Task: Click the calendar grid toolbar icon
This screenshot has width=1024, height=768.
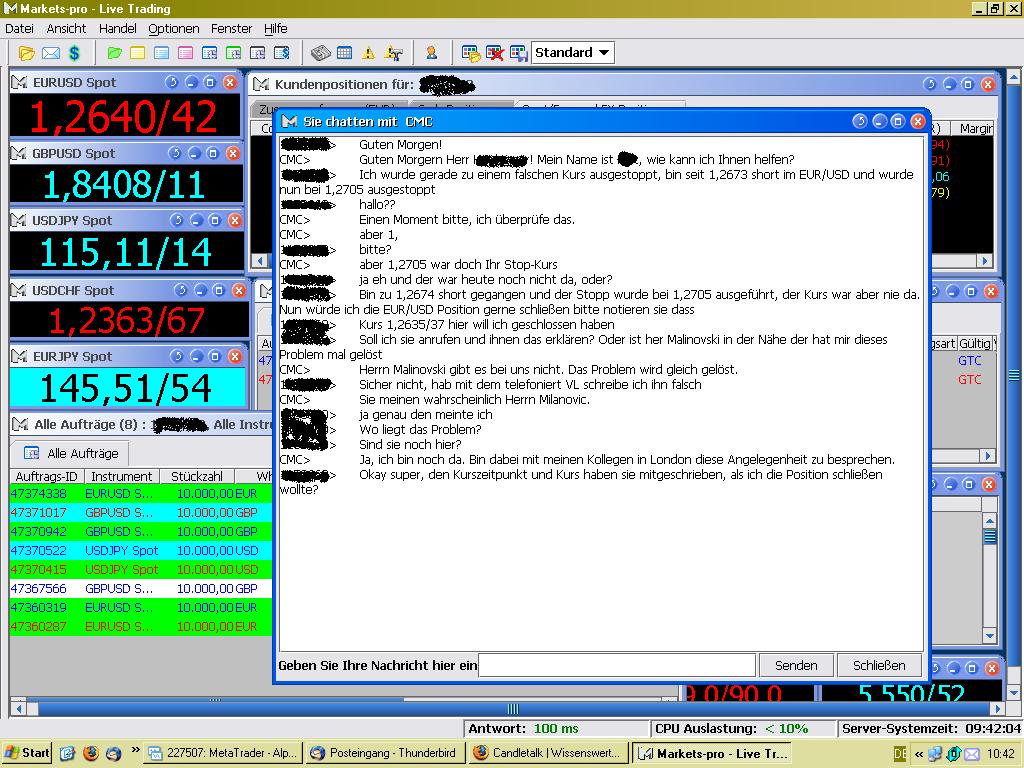Action: coord(344,53)
